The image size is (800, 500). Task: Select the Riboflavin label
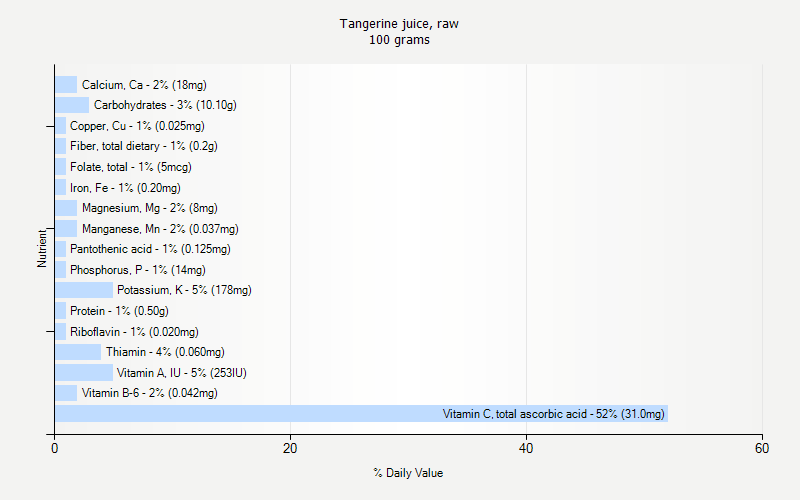[x=134, y=332]
